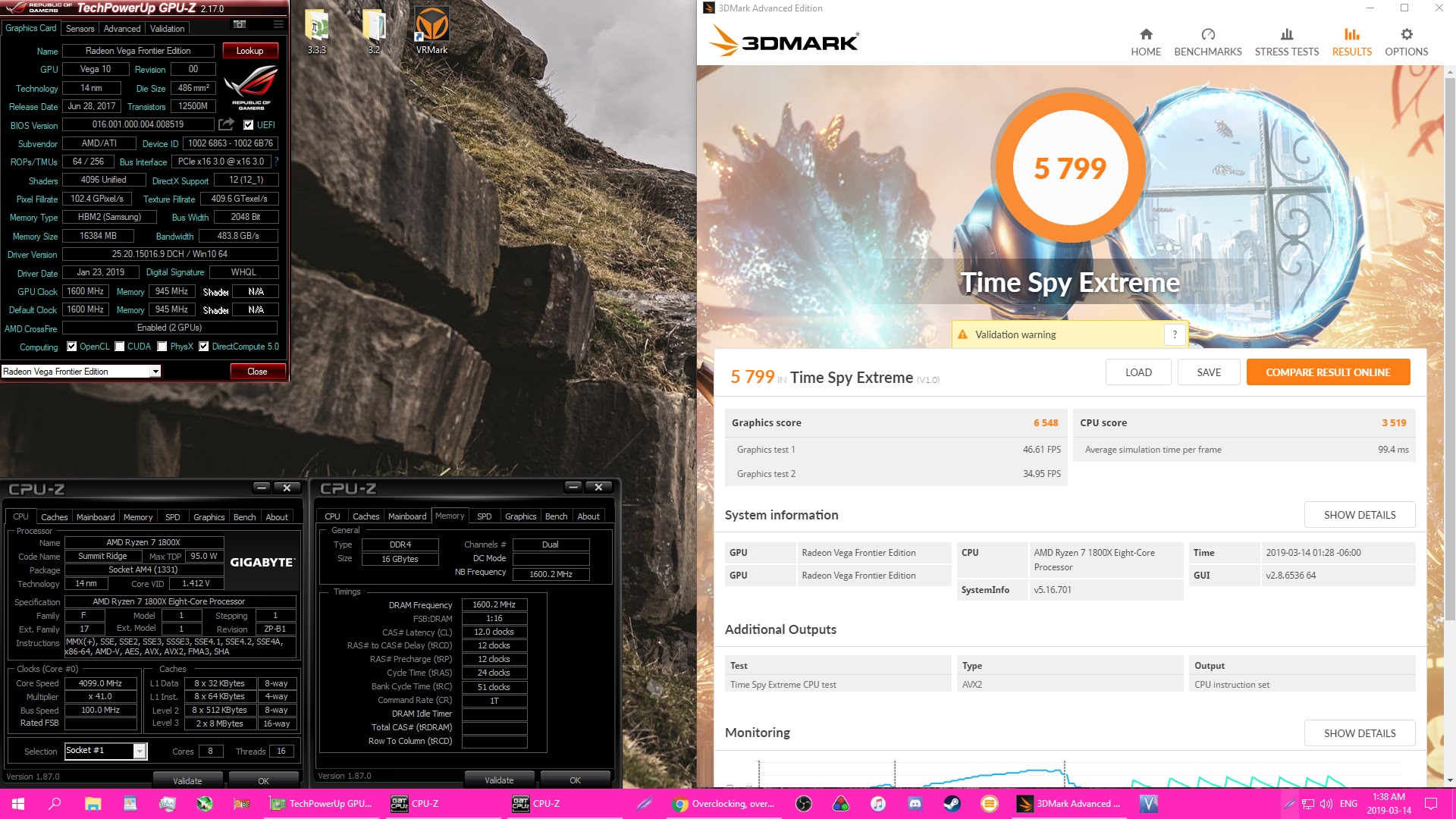Open the Radeon Vega Frontier Edition GPU dropdown

click(x=80, y=372)
